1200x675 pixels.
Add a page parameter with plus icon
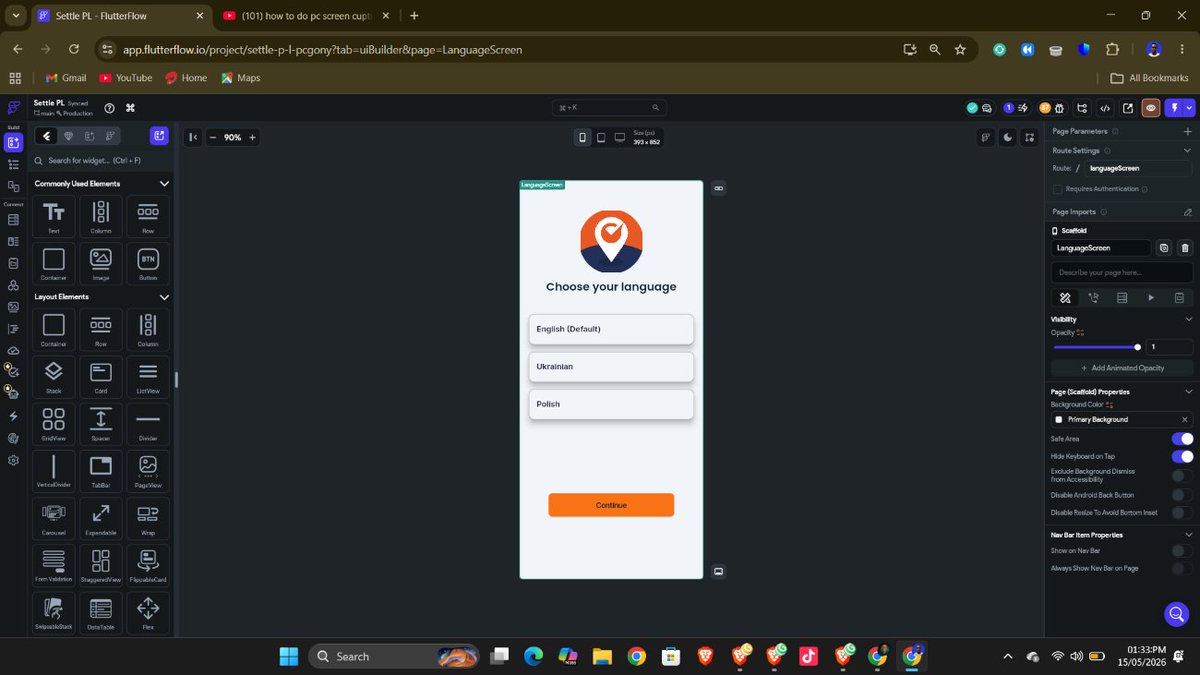click(1187, 131)
